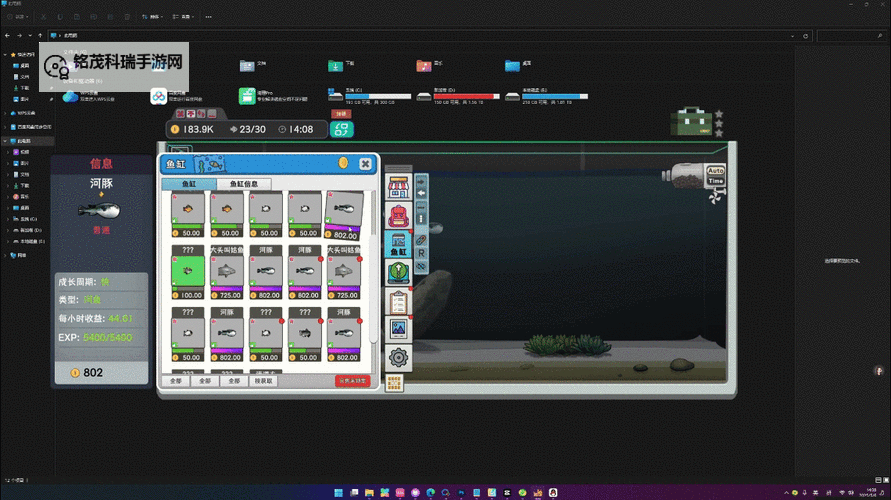The width and height of the screenshot is (891, 500).
Task: Toggle the Time button on the feeder
Action: 715,180
